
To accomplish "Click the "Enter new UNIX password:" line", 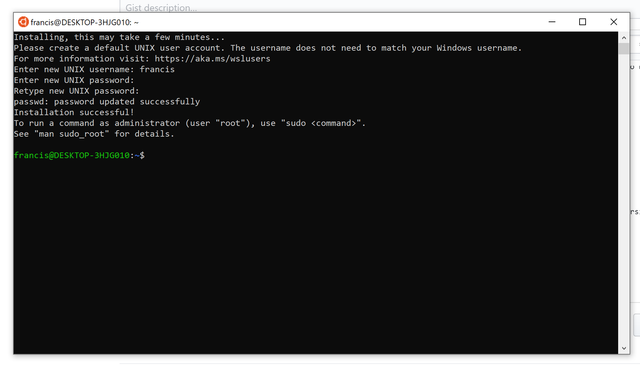I will (x=74, y=80).
